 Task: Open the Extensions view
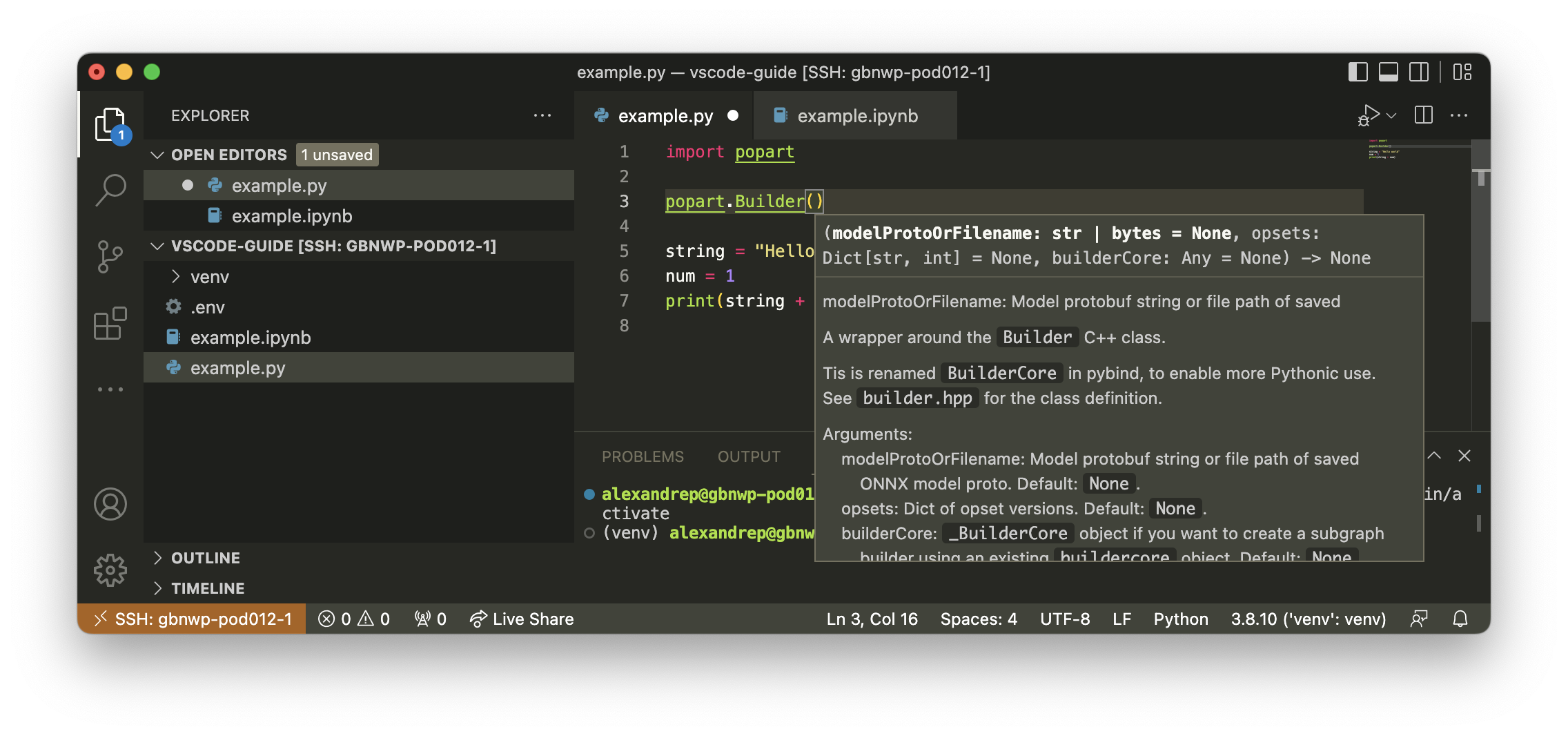[110, 322]
